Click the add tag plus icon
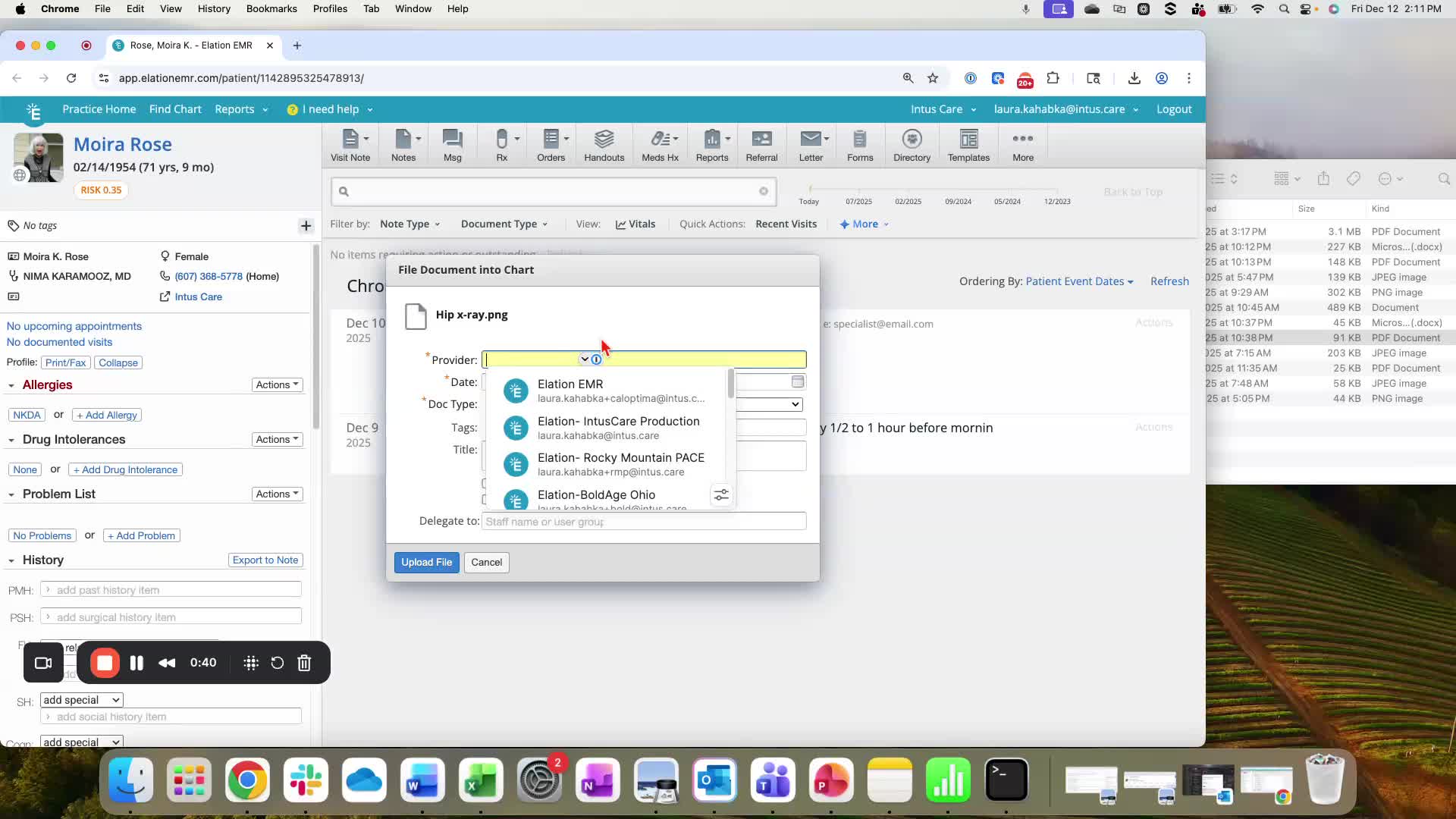 tap(306, 225)
